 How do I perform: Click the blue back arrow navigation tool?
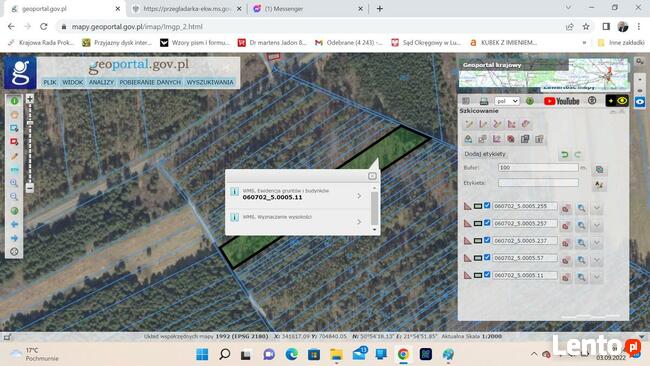point(14,224)
